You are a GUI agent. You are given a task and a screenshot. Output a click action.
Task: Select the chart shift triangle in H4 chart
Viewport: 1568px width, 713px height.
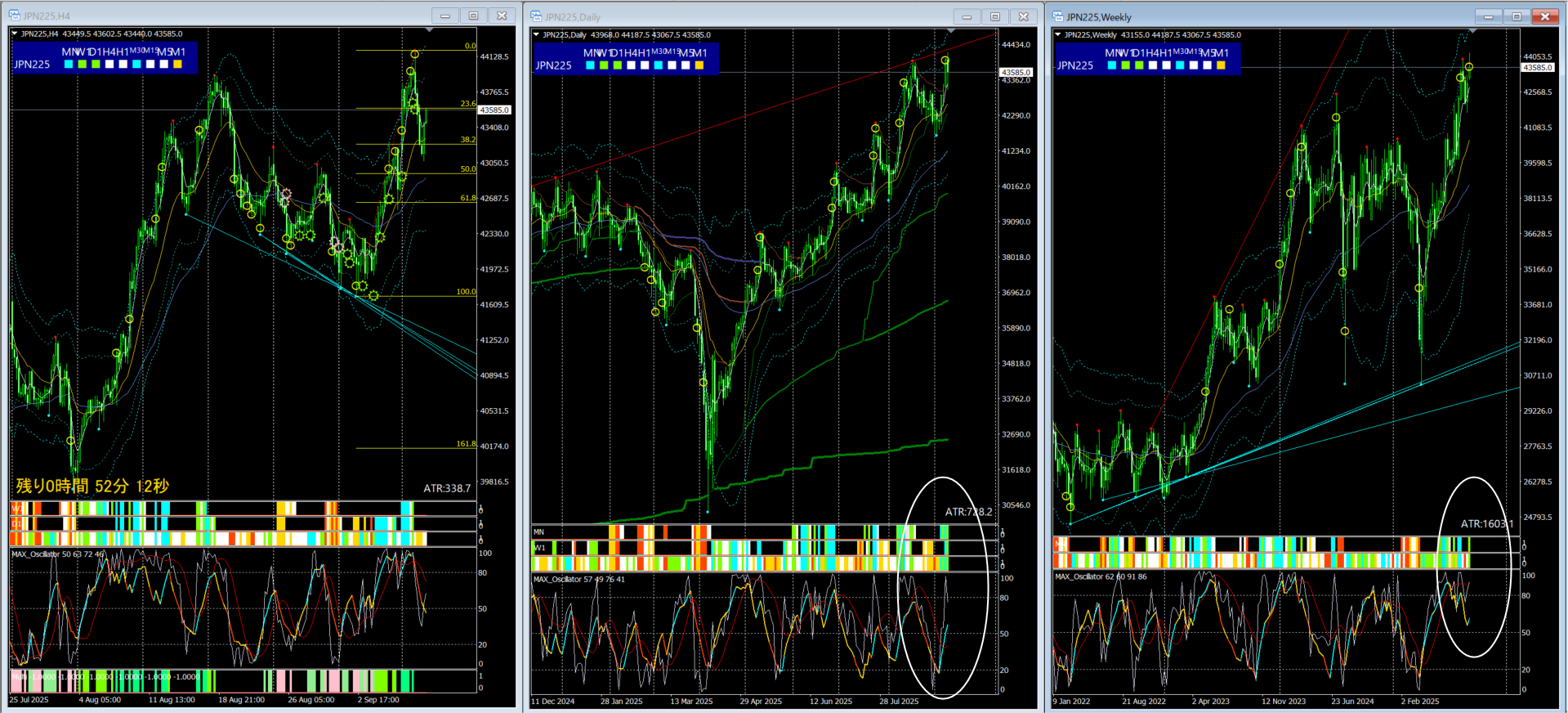click(x=429, y=30)
